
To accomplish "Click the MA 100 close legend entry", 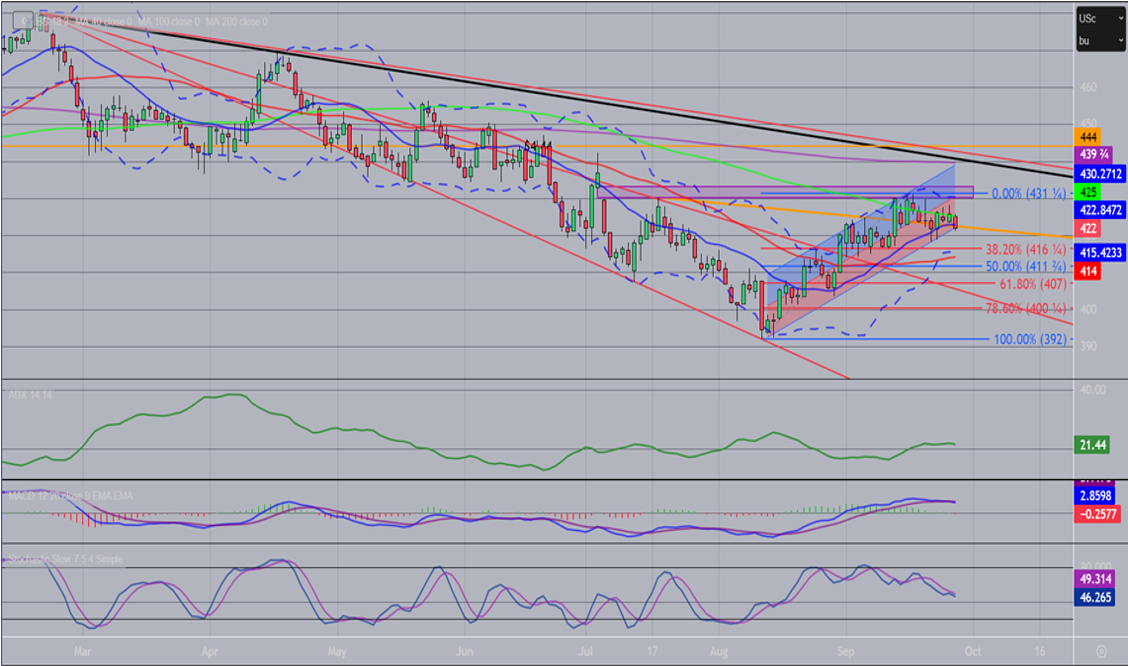I will (170, 21).
